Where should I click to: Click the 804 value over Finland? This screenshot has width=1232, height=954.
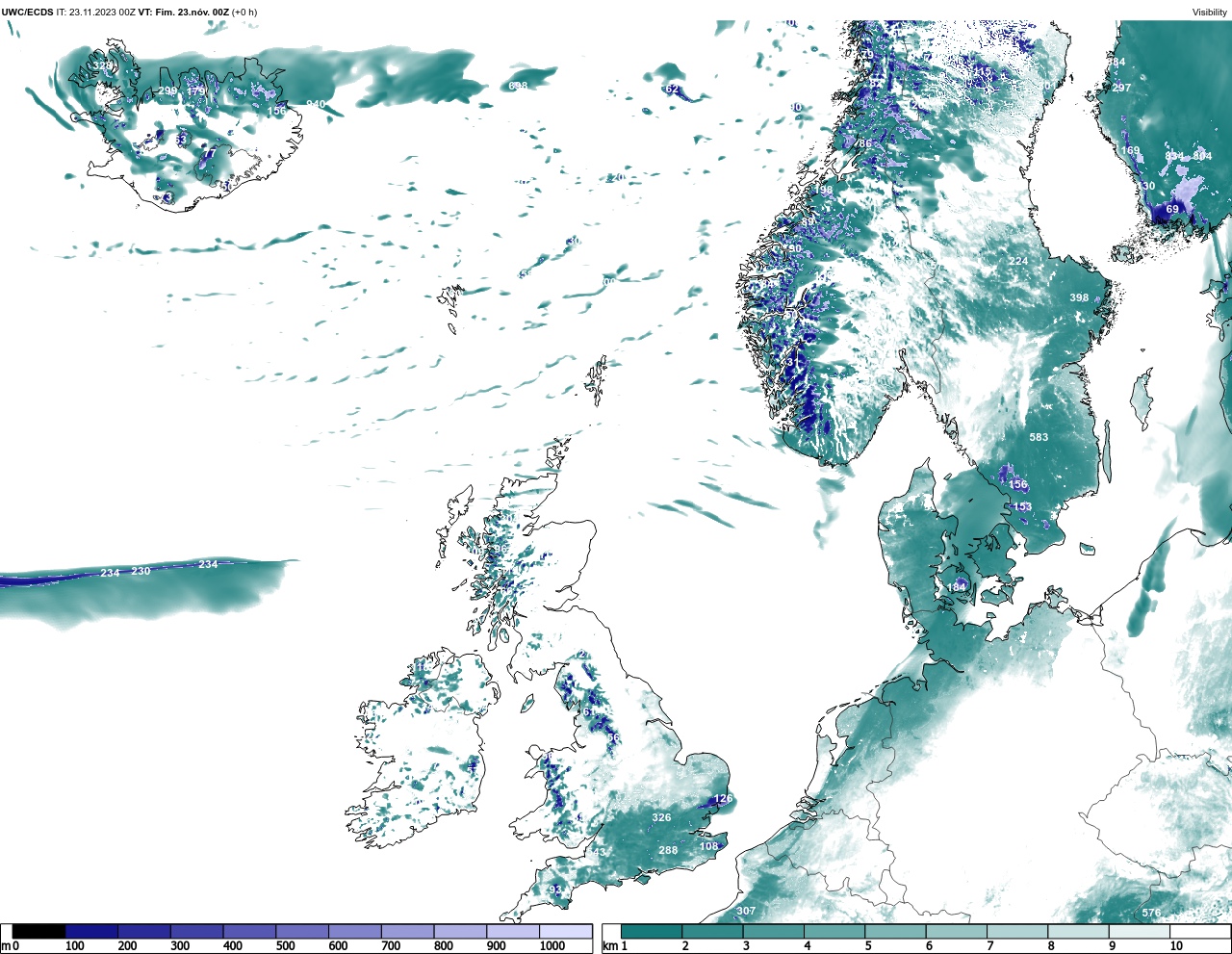click(x=1202, y=156)
